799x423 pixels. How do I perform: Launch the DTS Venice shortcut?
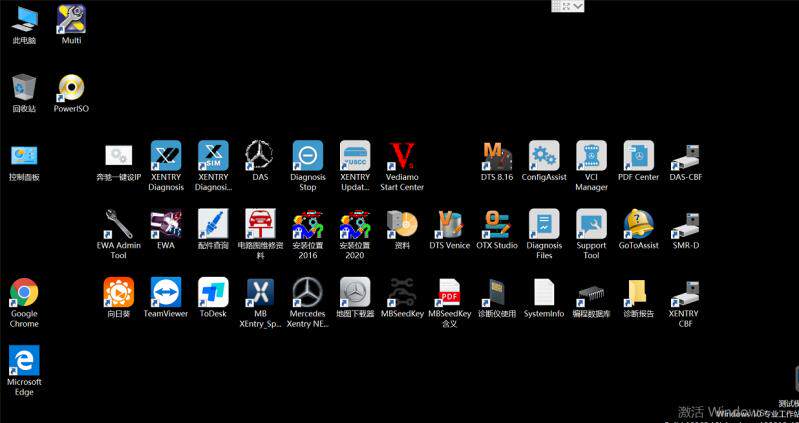point(449,224)
